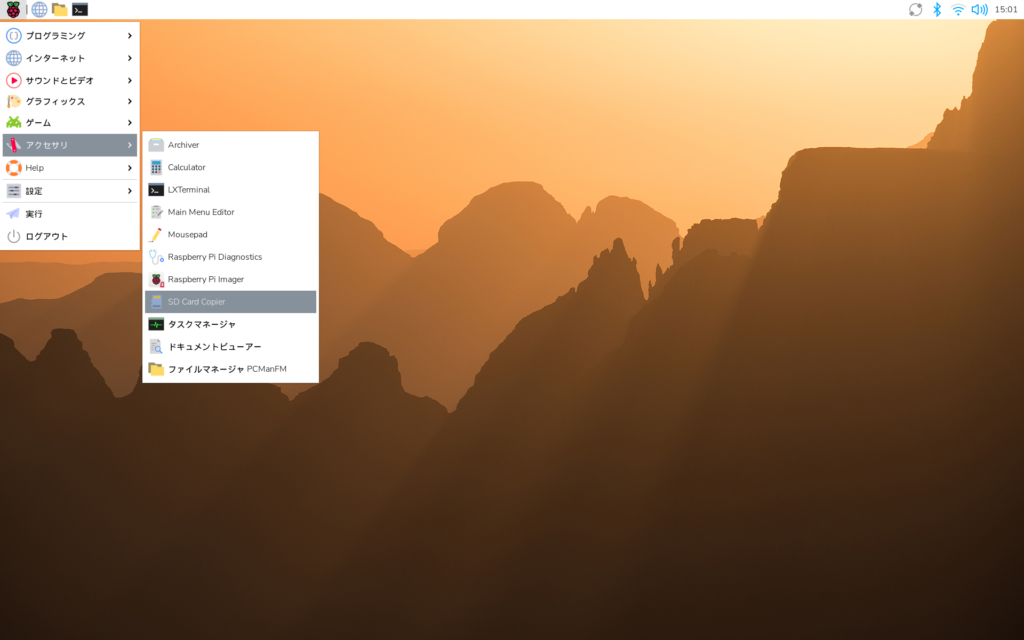
Task: Open the file manager folder icon in taskbar
Action: [x=60, y=10]
